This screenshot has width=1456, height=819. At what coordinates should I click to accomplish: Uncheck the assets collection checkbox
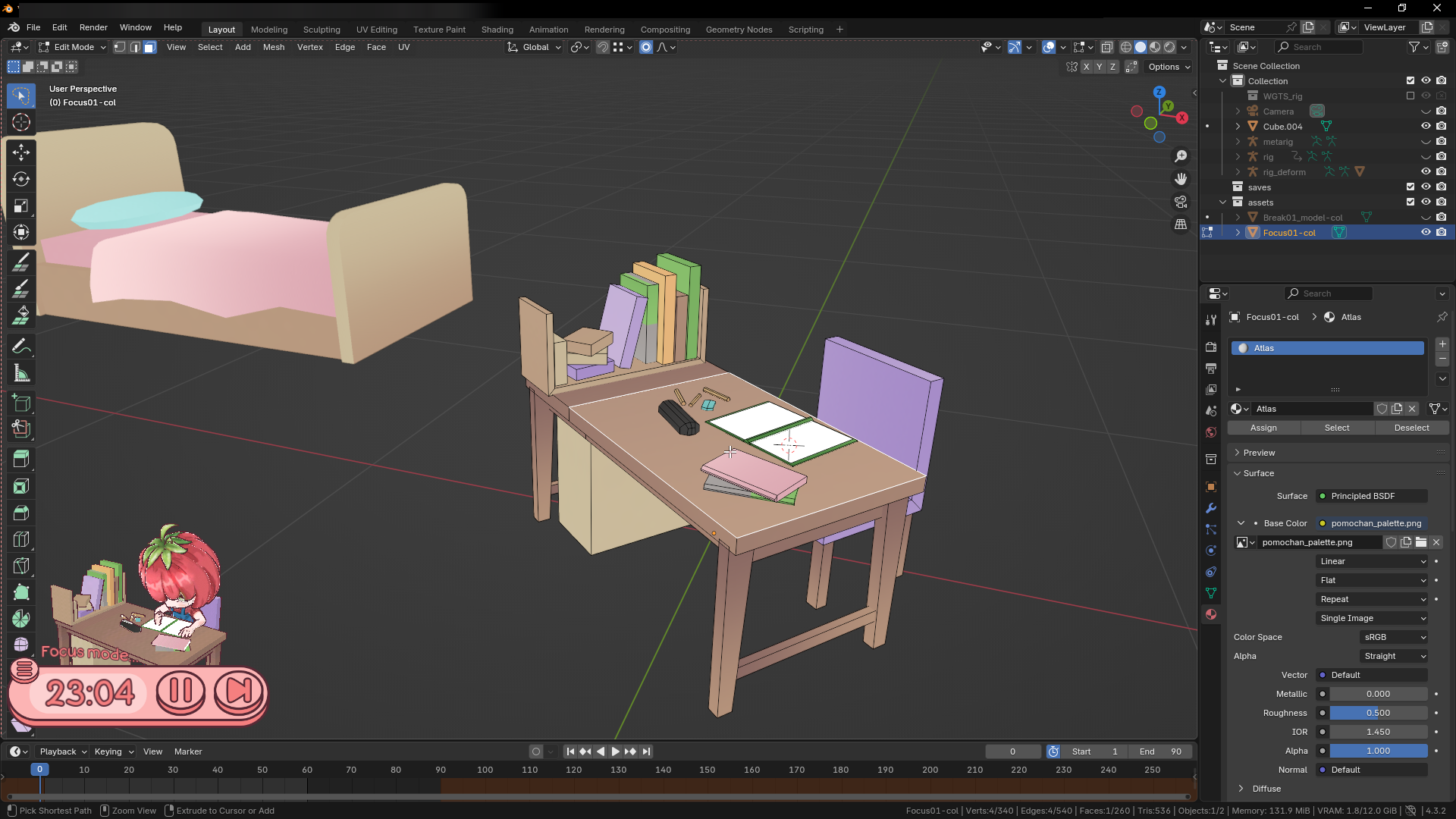coord(1410,202)
